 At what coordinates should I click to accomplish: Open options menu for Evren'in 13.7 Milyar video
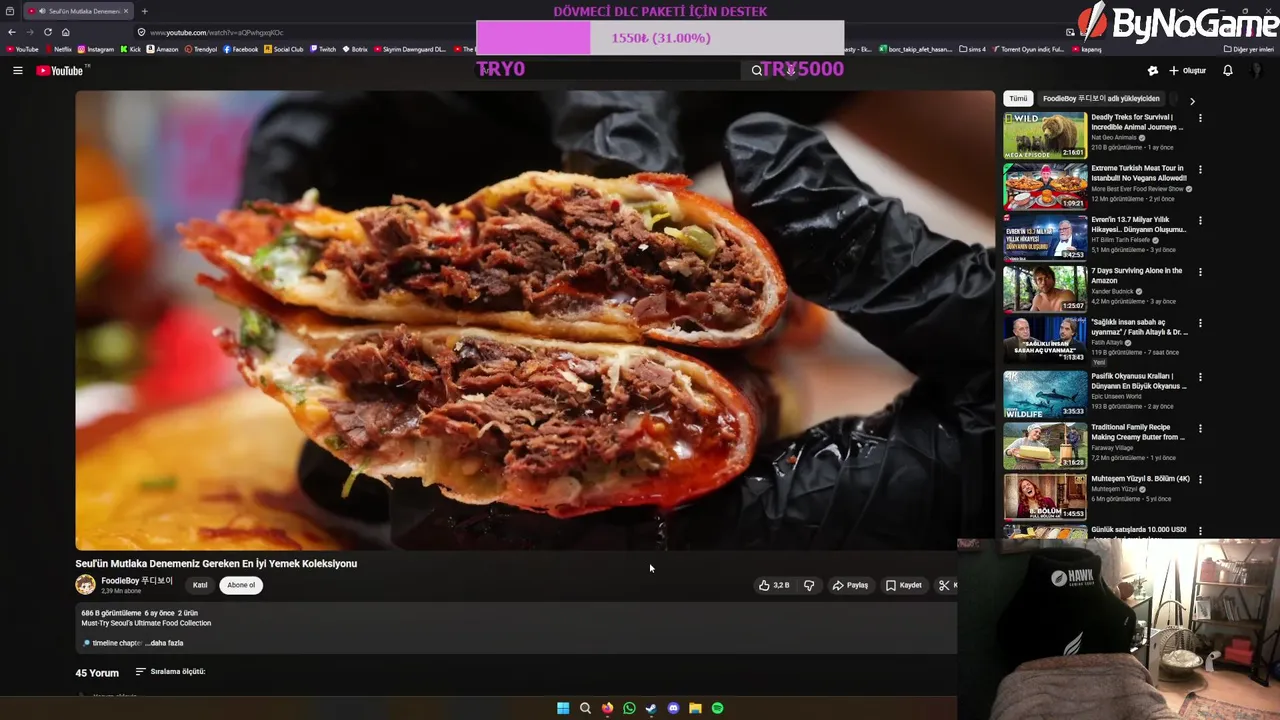1200,220
